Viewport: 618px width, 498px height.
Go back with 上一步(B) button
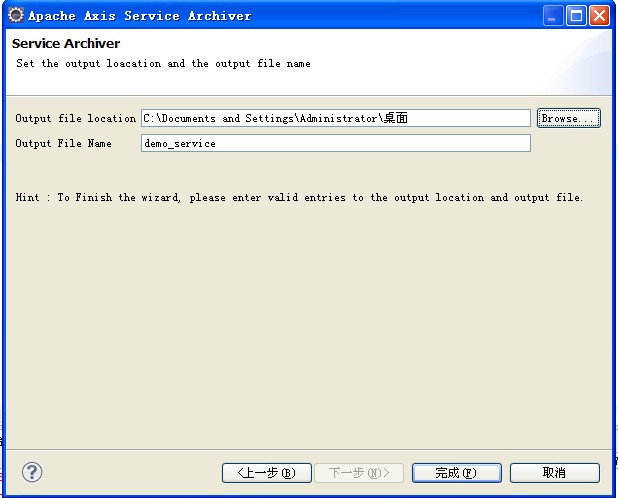267,472
